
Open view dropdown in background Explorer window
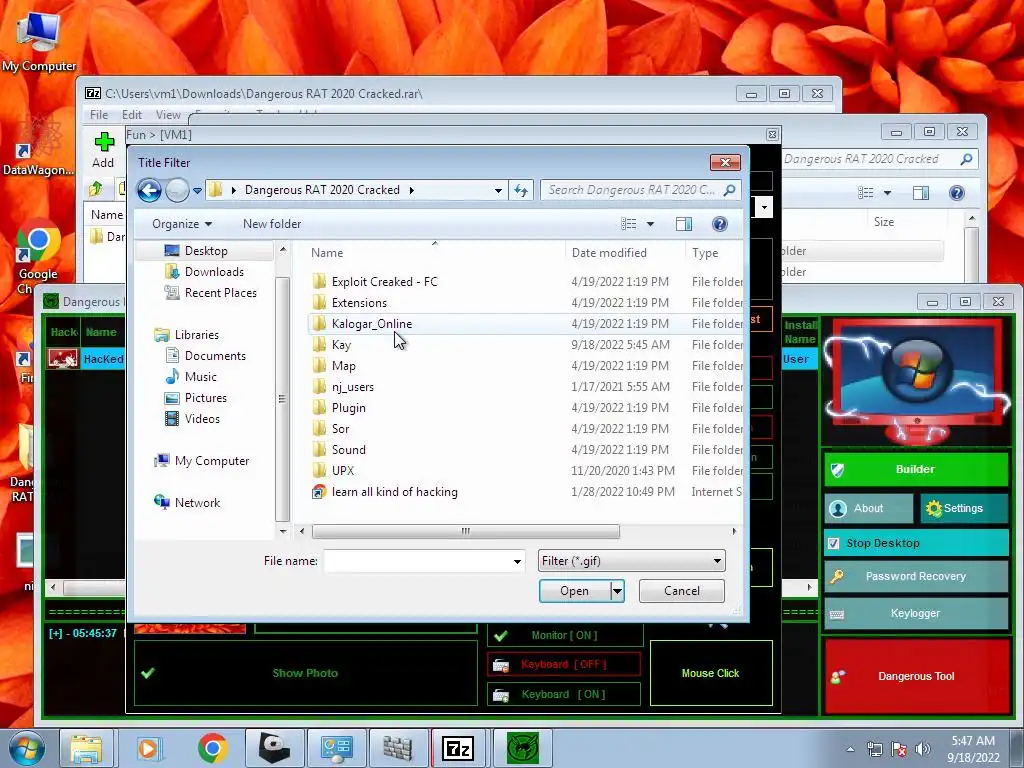[887, 193]
